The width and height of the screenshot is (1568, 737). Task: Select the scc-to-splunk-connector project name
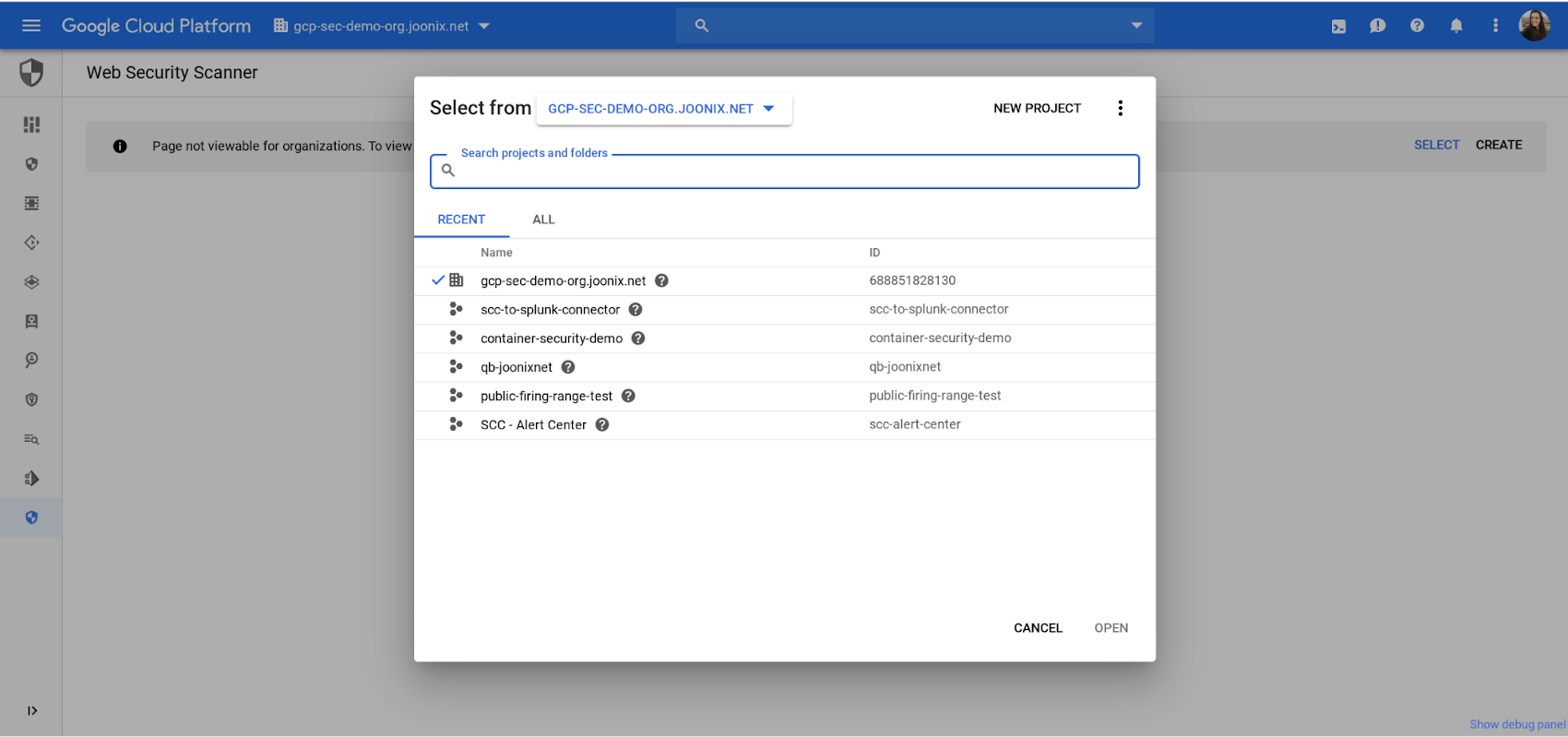(550, 309)
